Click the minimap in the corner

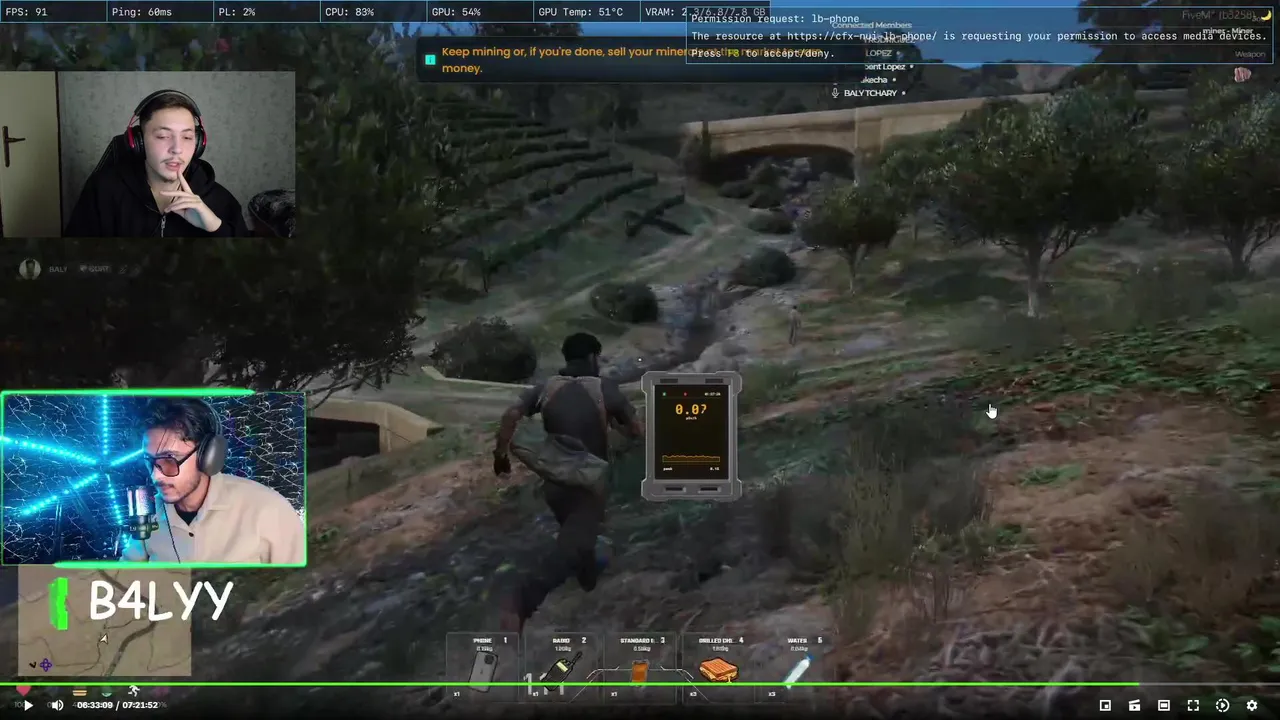tap(105, 622)
